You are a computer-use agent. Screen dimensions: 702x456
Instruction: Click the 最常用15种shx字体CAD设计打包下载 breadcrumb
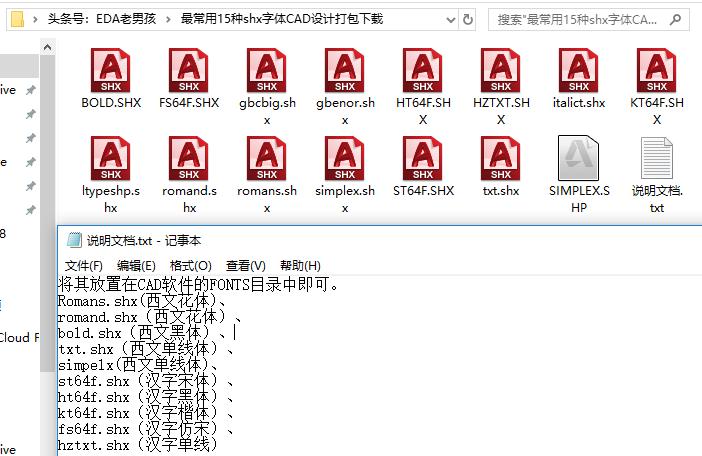(x=282, y=19)
